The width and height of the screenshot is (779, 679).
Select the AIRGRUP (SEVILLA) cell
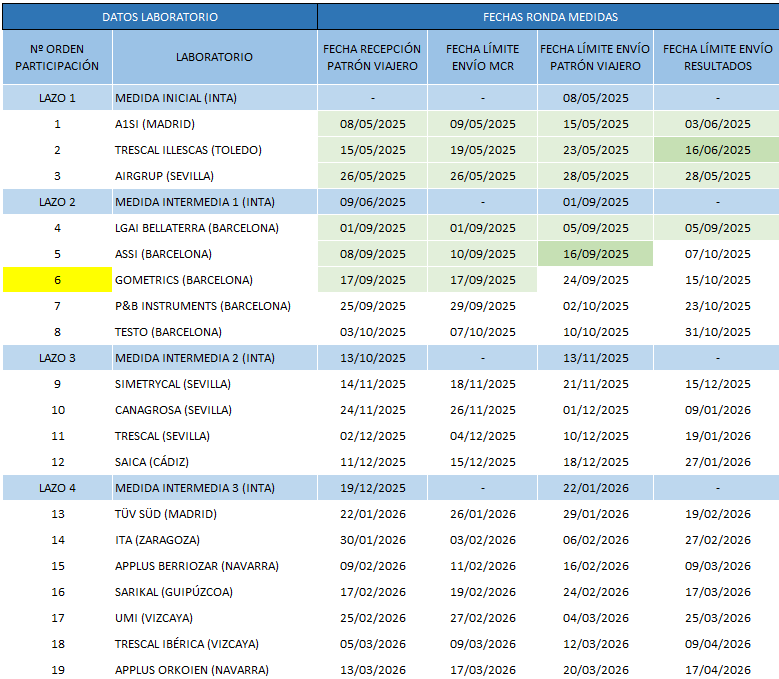(215, 176)
